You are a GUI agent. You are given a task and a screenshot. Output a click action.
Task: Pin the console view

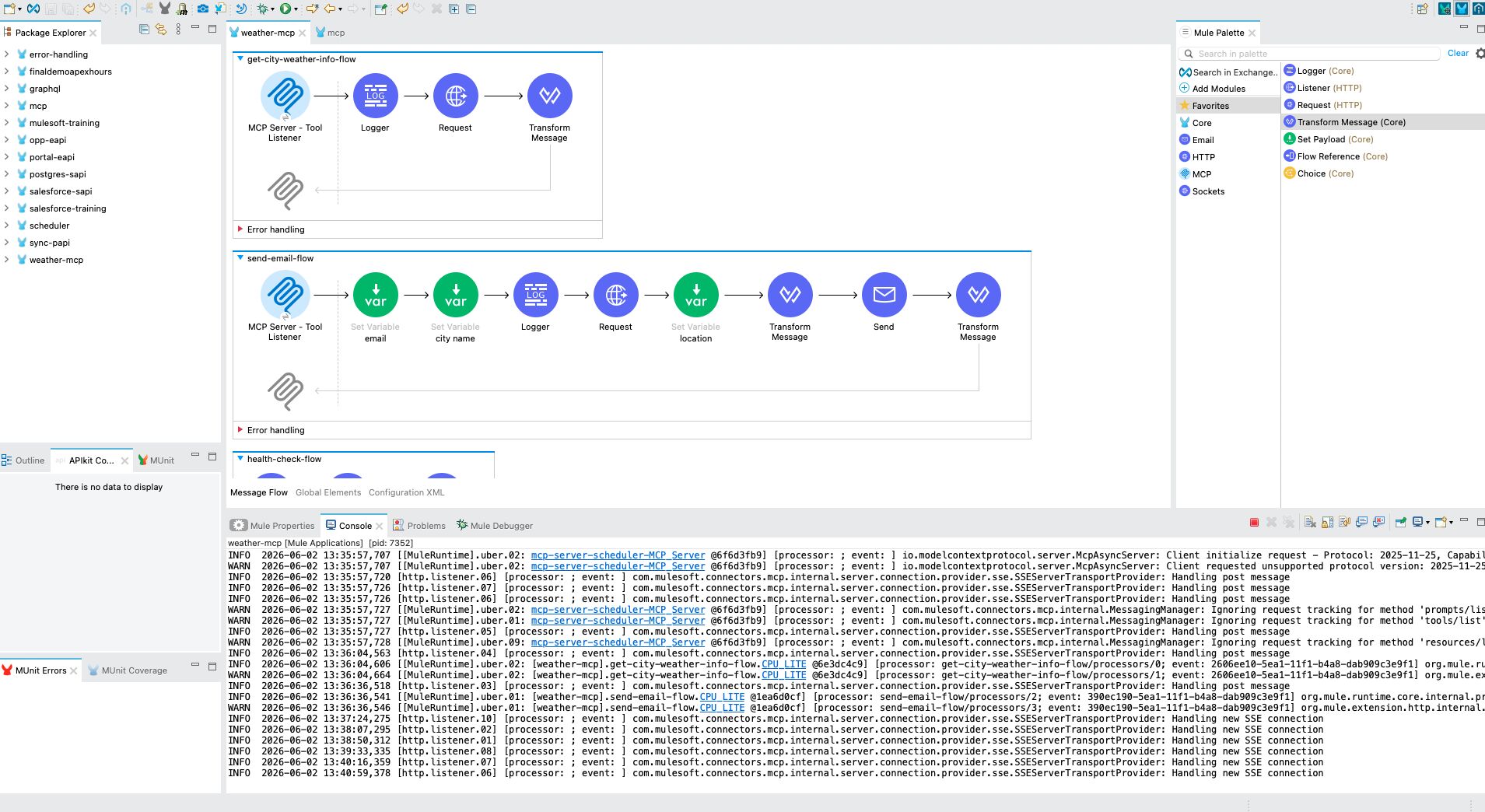[1399, 523]
